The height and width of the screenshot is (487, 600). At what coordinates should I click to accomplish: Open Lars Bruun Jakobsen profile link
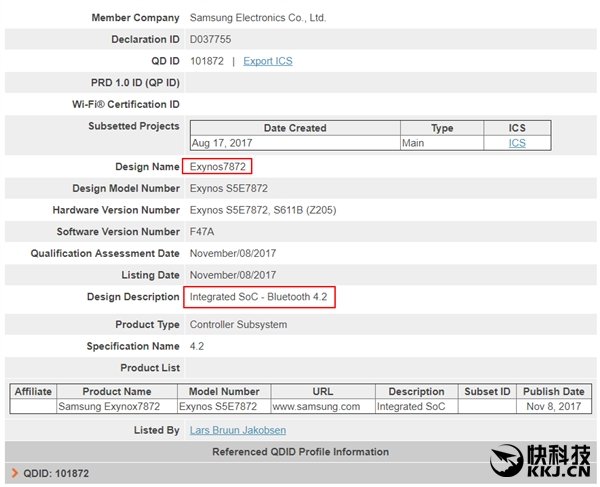pyautogui.click(x=238, y=430)
